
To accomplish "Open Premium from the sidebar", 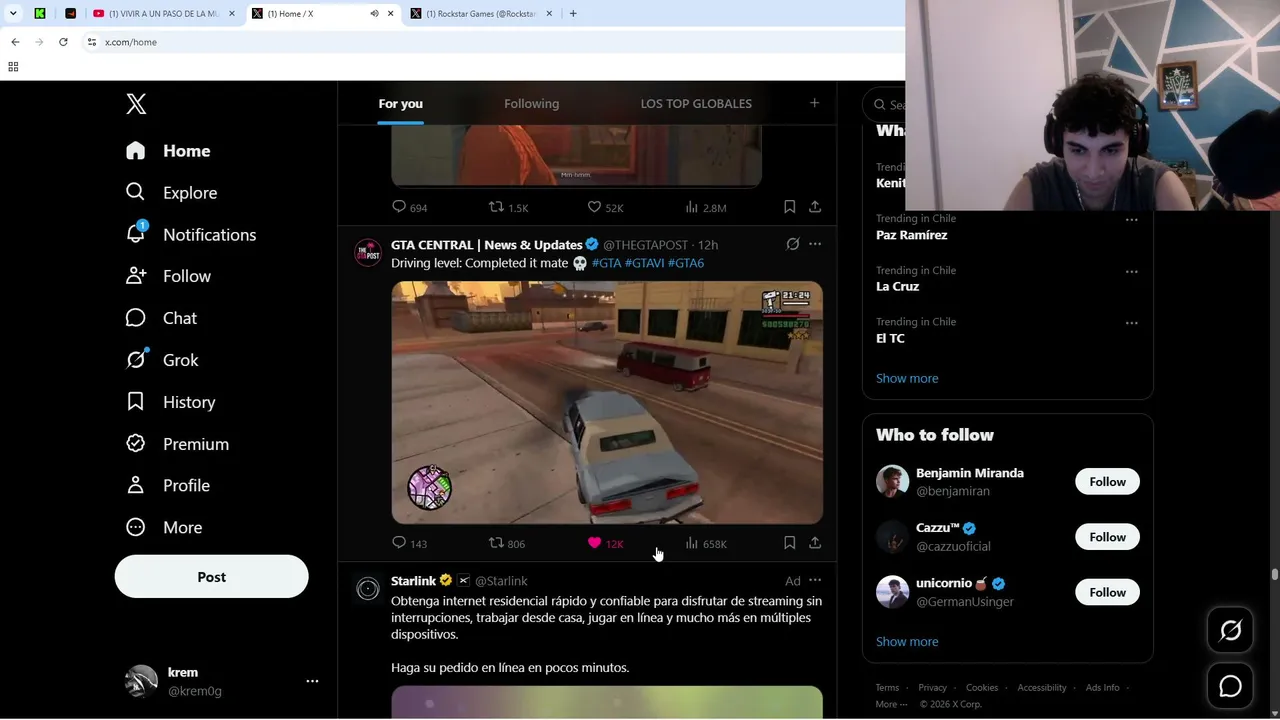I will pos(177,444).
